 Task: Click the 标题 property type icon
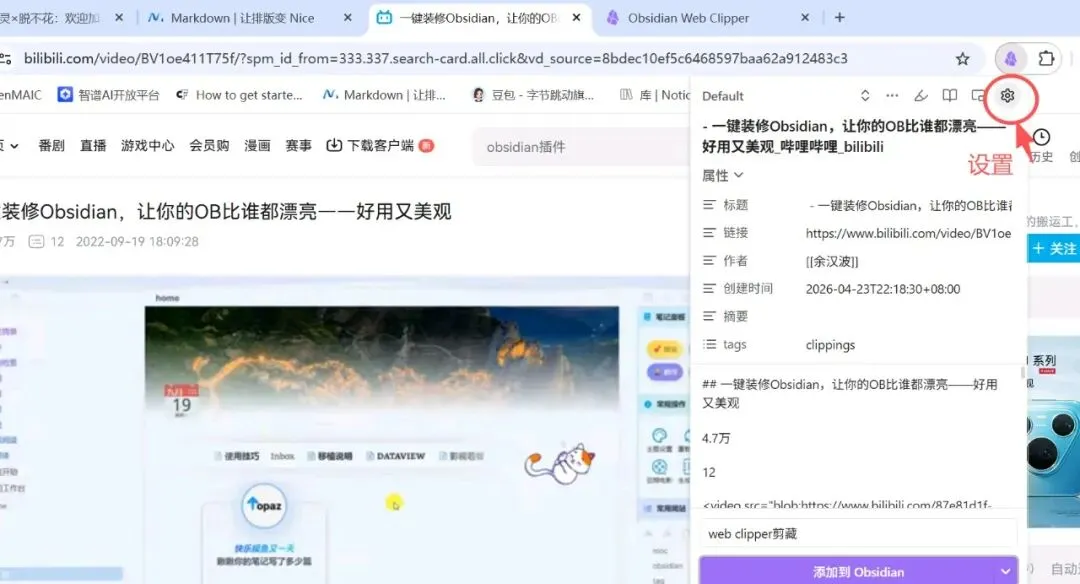709,205
